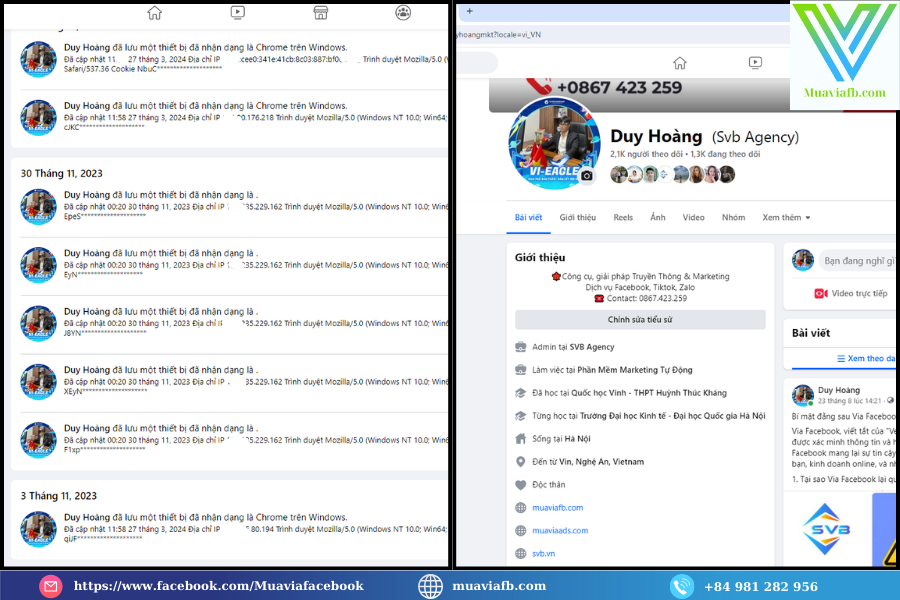Click the 30 Tháng 11, 2023 date header
This screenshot has width=900, height=600.
point(61,173)
